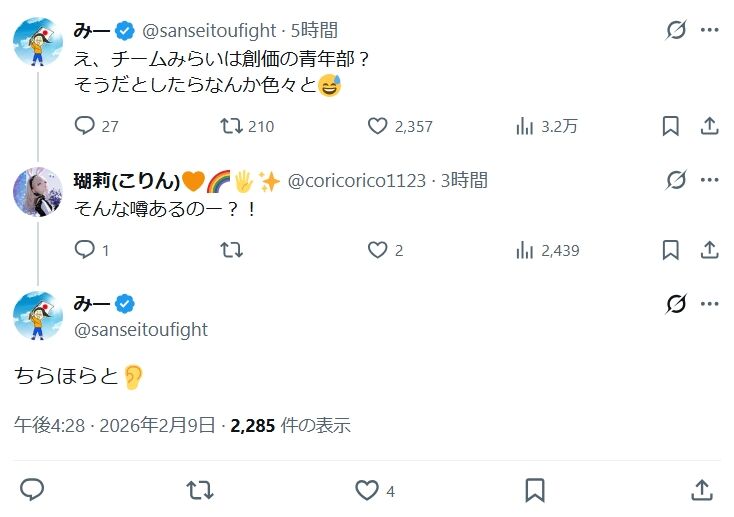Reply to the first tweet by みー
The image size is (734, 517).
tap(85, 126)
